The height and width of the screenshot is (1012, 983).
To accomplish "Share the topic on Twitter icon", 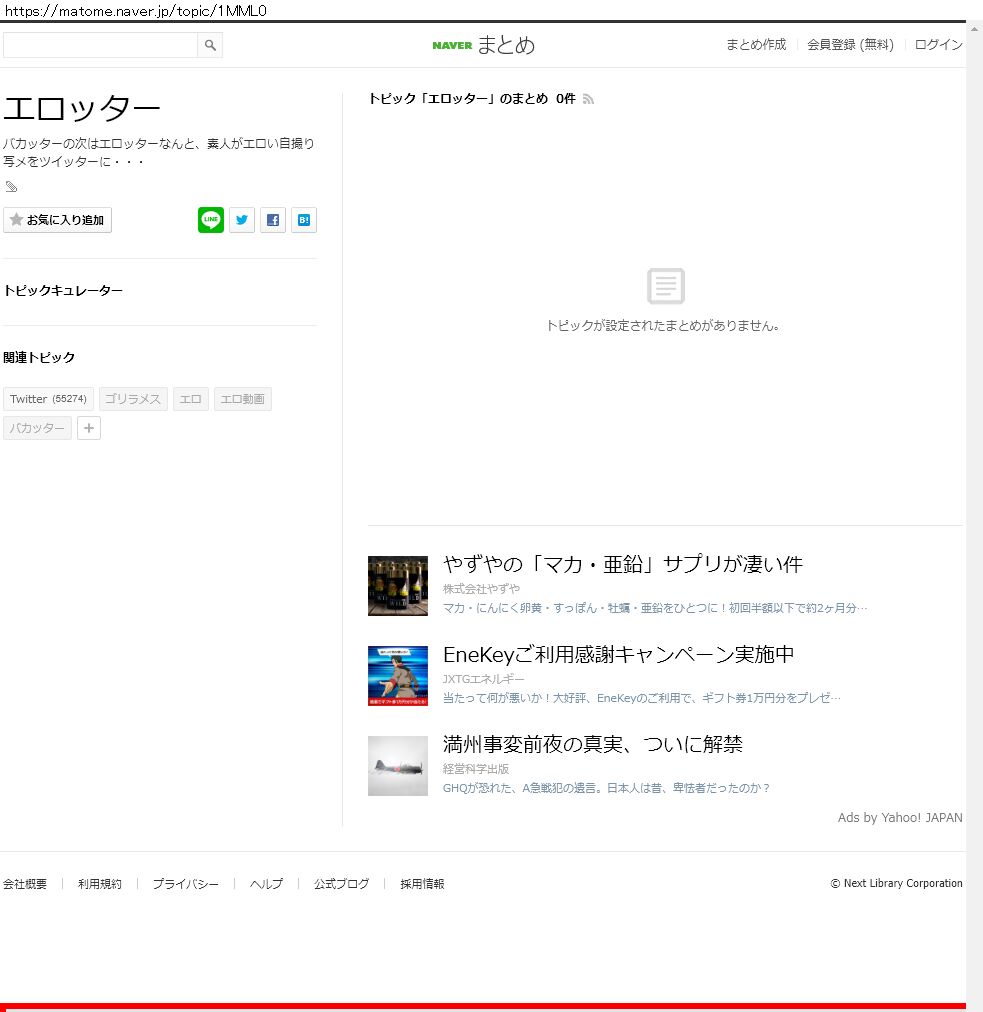I will (242, 220).
